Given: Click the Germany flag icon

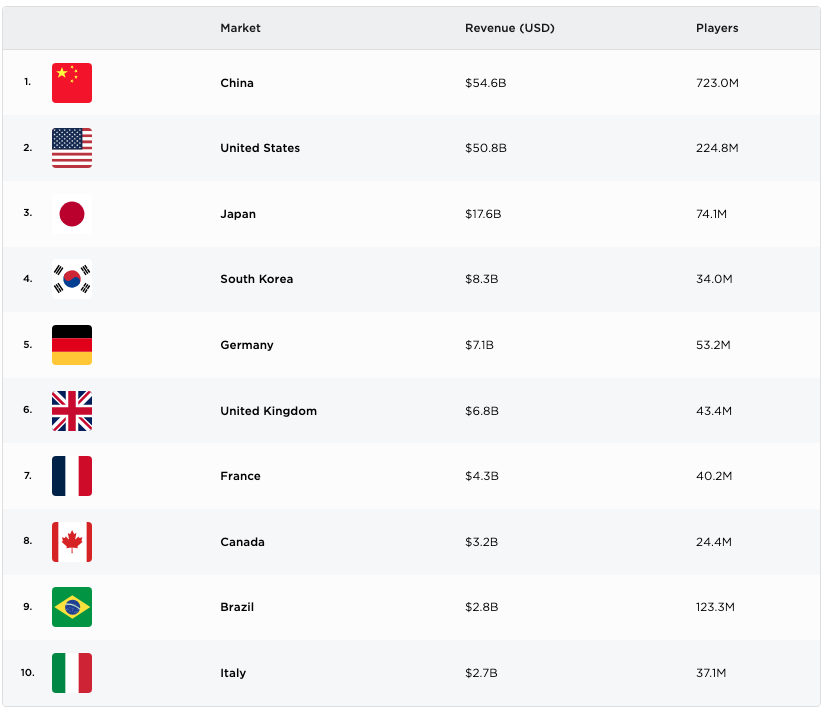Looking at the screenshot, I should 72,345.
